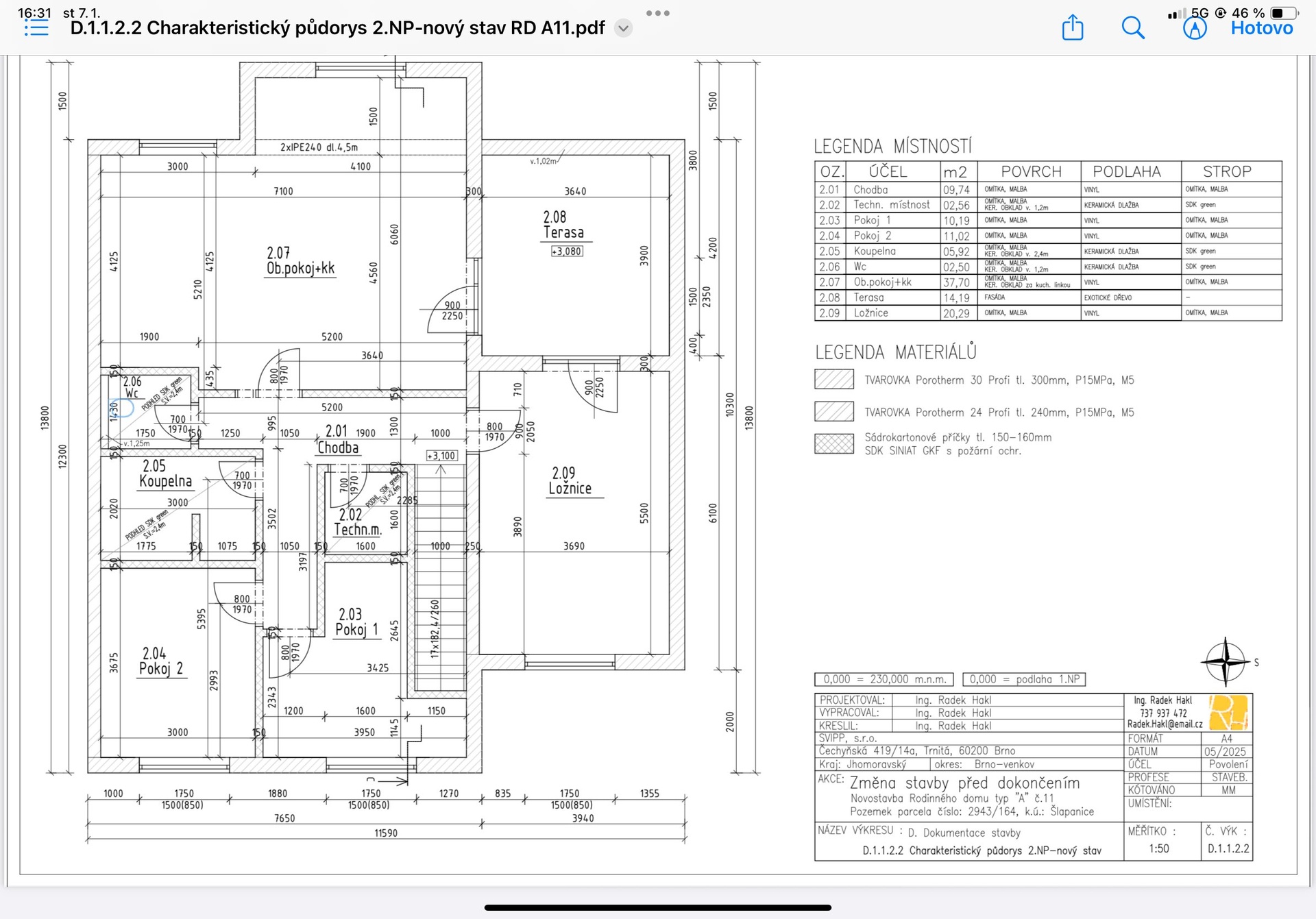
Task: Tap the blue circle annotation near Wc
Action: (x=121, y=409)
